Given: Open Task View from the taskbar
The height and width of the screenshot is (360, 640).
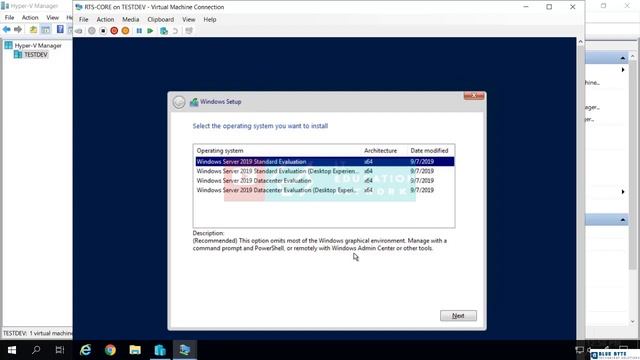Looking at the screenshot, I should (x=60, y=350).
